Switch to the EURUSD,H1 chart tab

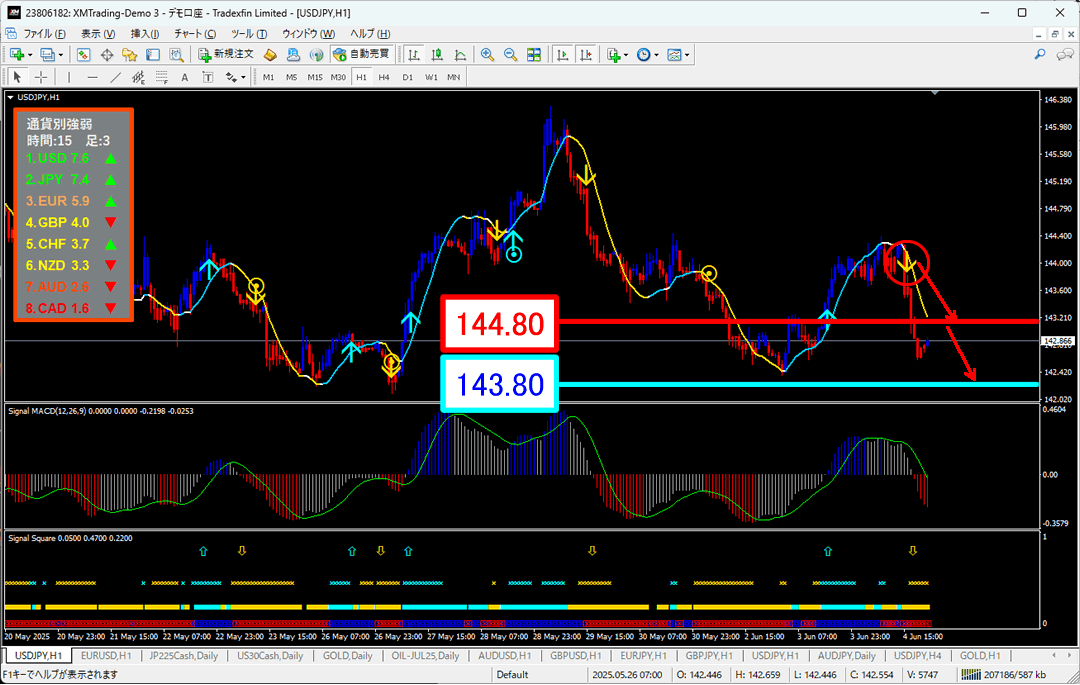click(105, 656)
